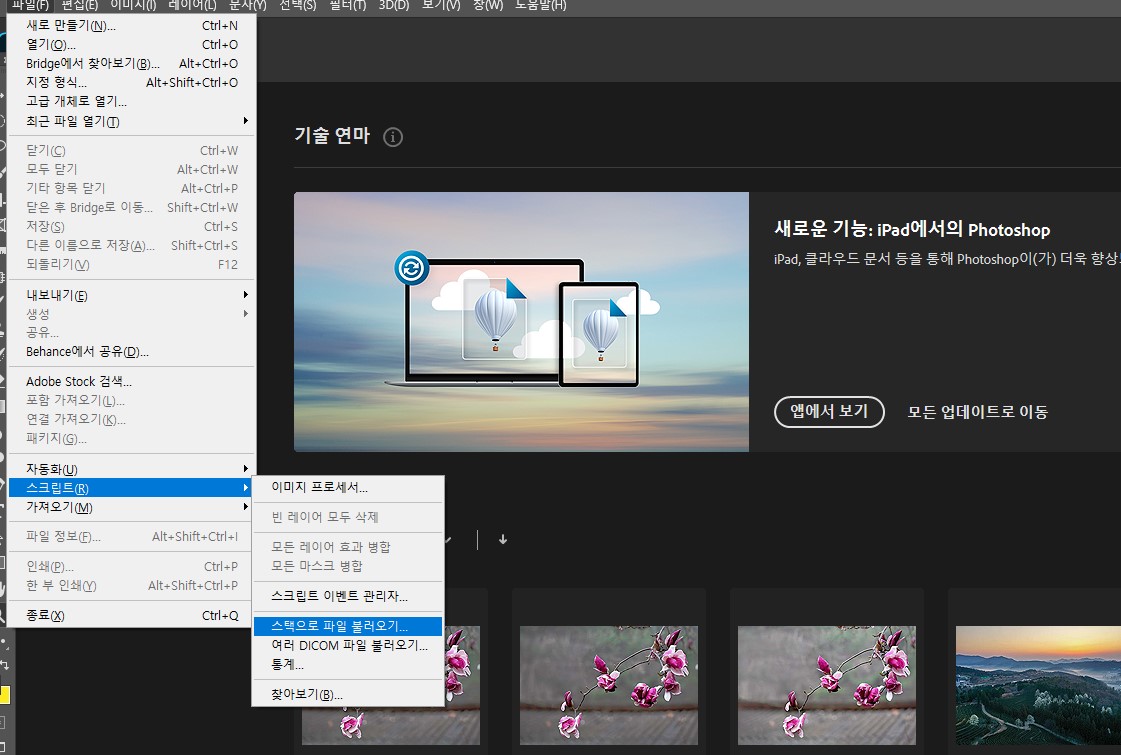Choose 인쇄(P)... with shortcut Ctrl+P
Screen dimensions: 1121x755
coord(132,566)
